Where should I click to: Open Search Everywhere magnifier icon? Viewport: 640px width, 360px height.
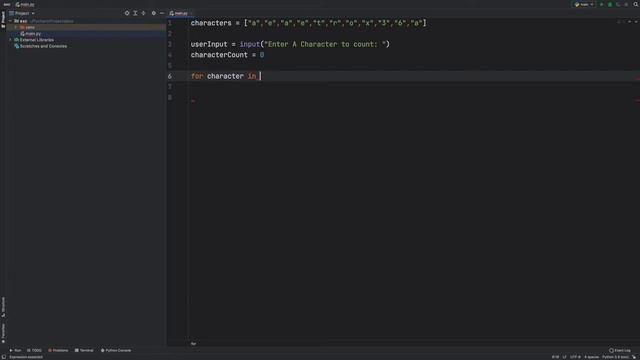[x=636, y=4]
